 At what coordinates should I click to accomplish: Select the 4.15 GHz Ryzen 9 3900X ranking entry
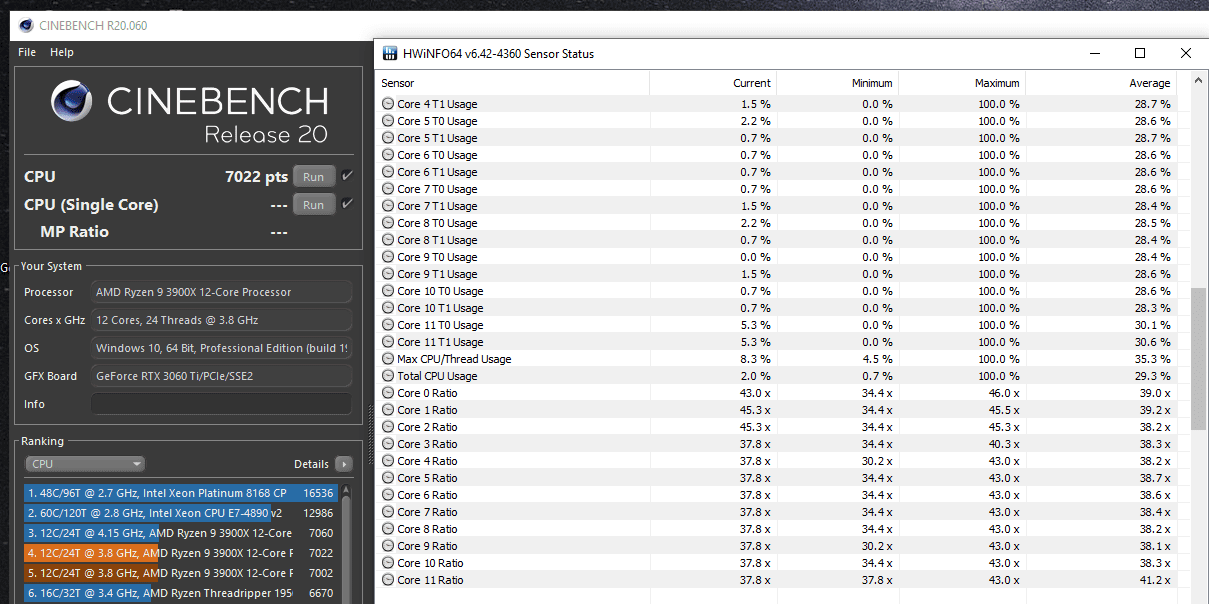180,533
